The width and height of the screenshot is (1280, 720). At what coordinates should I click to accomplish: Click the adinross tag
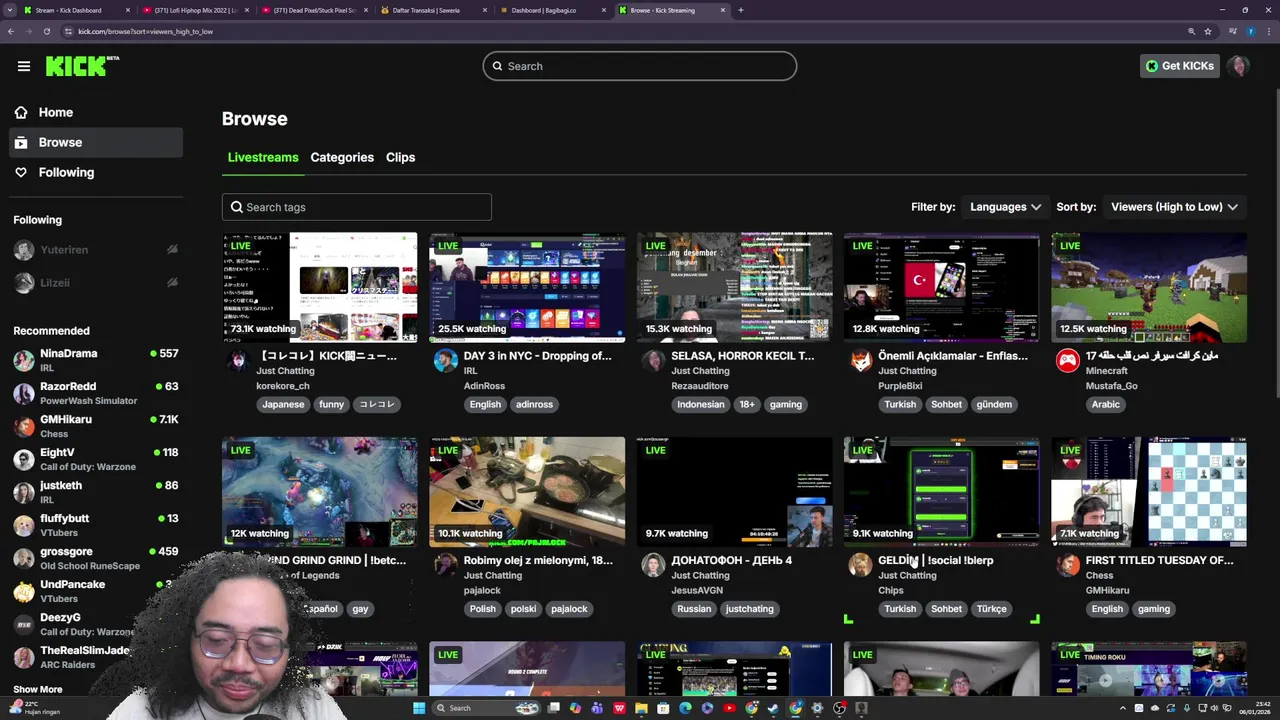click(534, 404)
